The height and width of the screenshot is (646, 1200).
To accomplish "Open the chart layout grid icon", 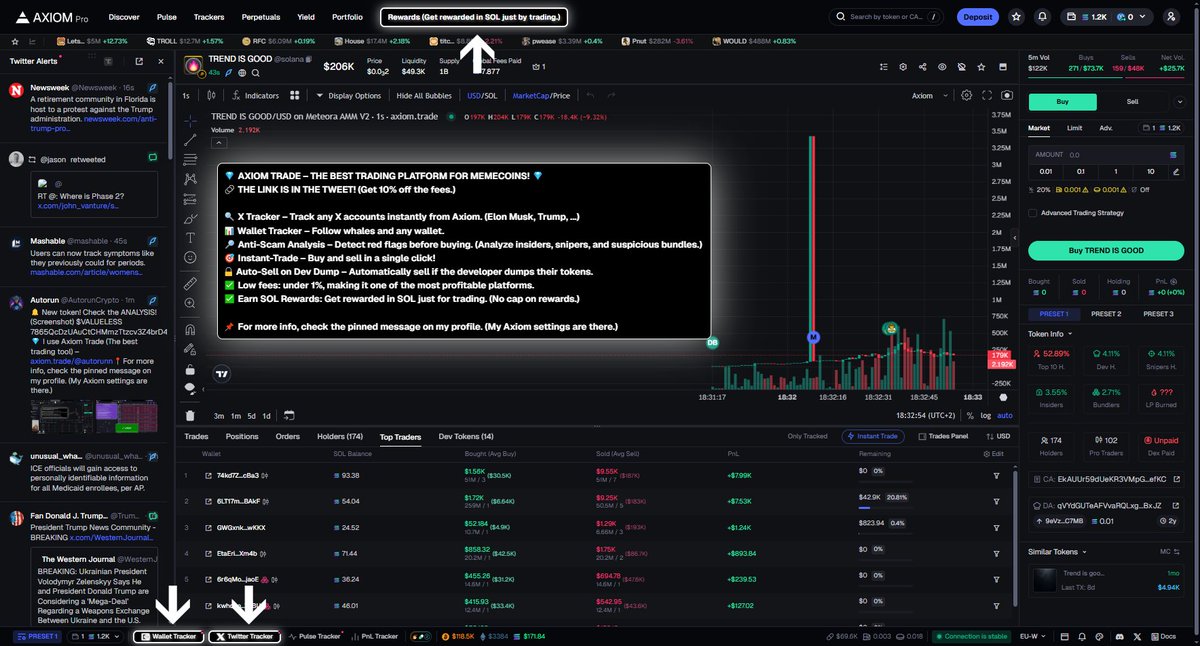I will point(295,95).
